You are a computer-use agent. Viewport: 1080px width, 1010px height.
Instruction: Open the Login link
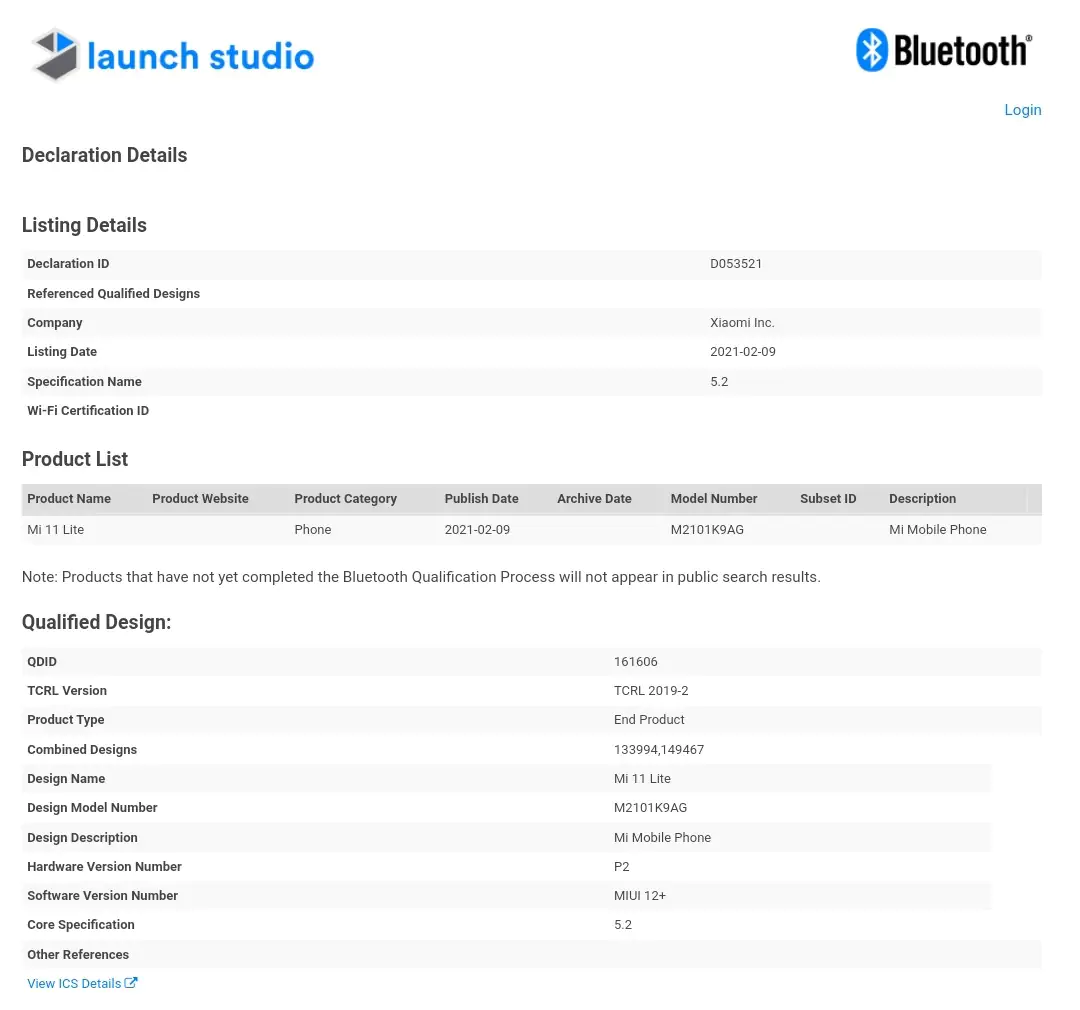point(1022,110)
